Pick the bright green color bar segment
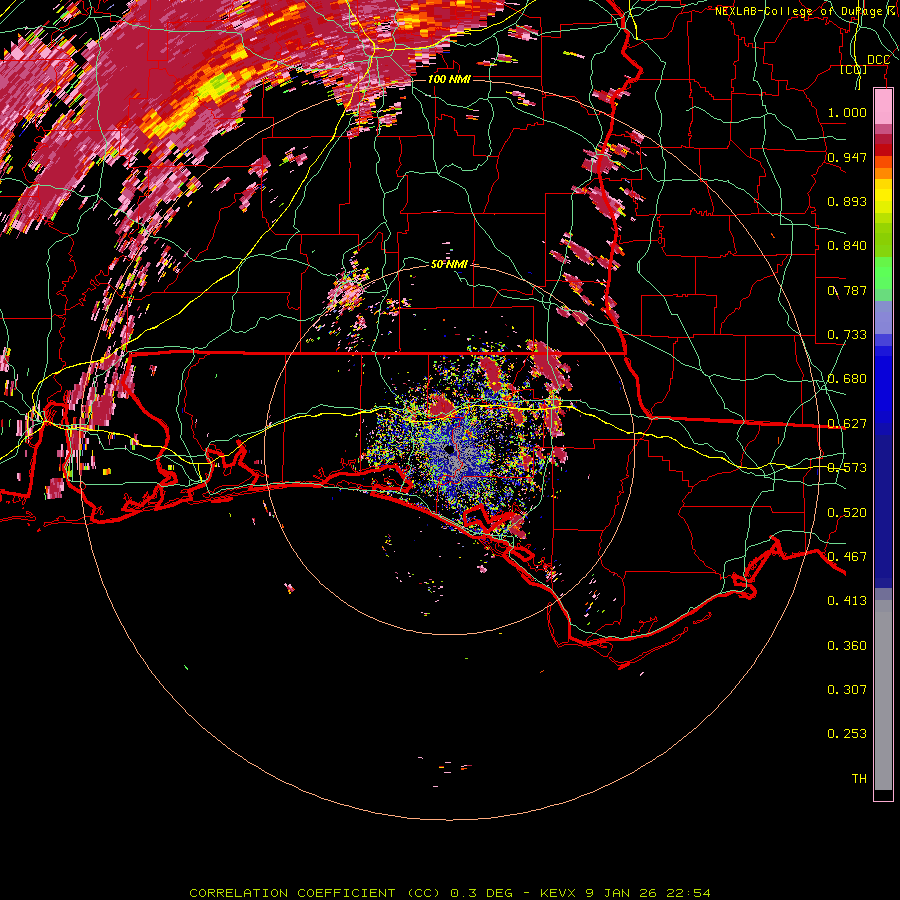This screenshot has width=900, height=900. [883, 273]
